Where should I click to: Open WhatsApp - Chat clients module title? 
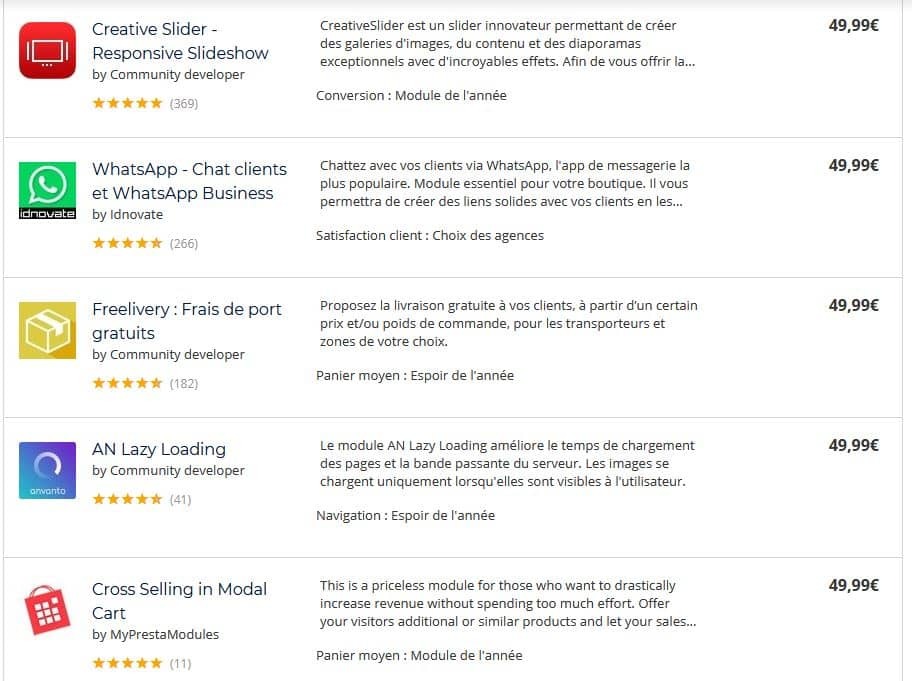tap(189, 181)
